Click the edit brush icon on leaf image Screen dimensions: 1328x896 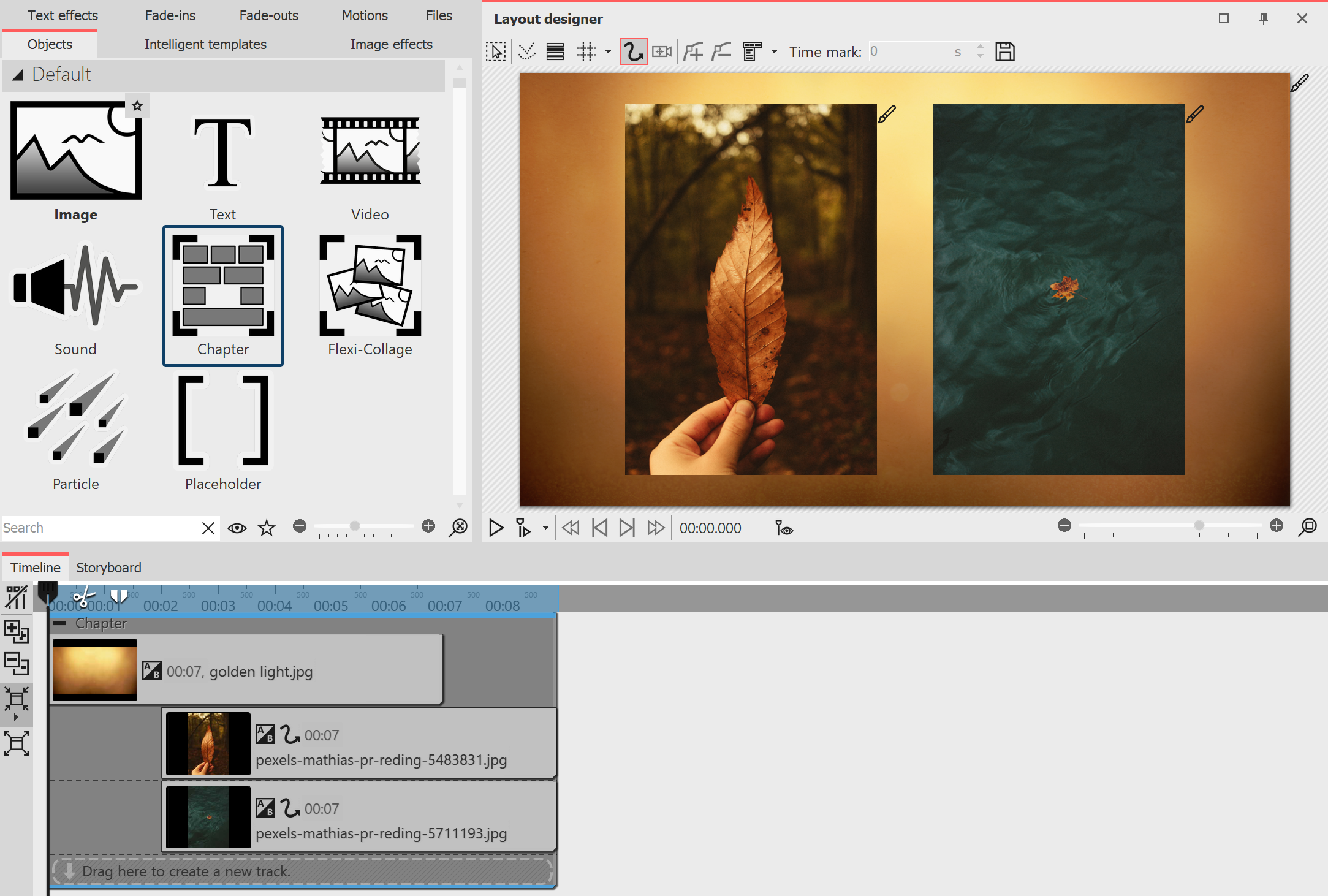click(887, 115)
